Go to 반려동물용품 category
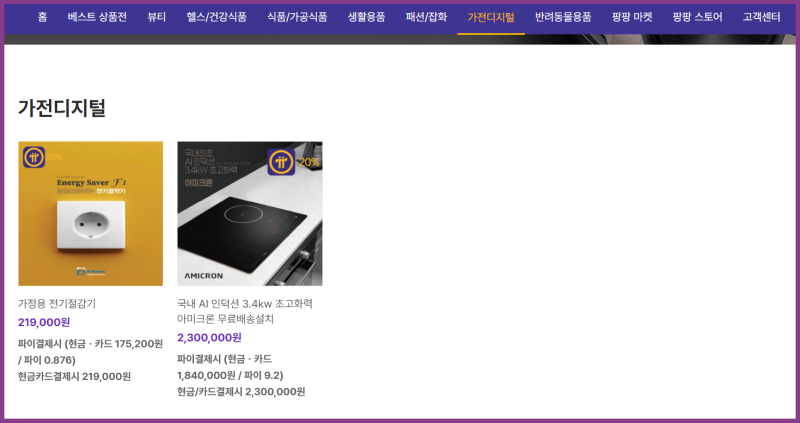Screen dimensions: 800x423 563,17
